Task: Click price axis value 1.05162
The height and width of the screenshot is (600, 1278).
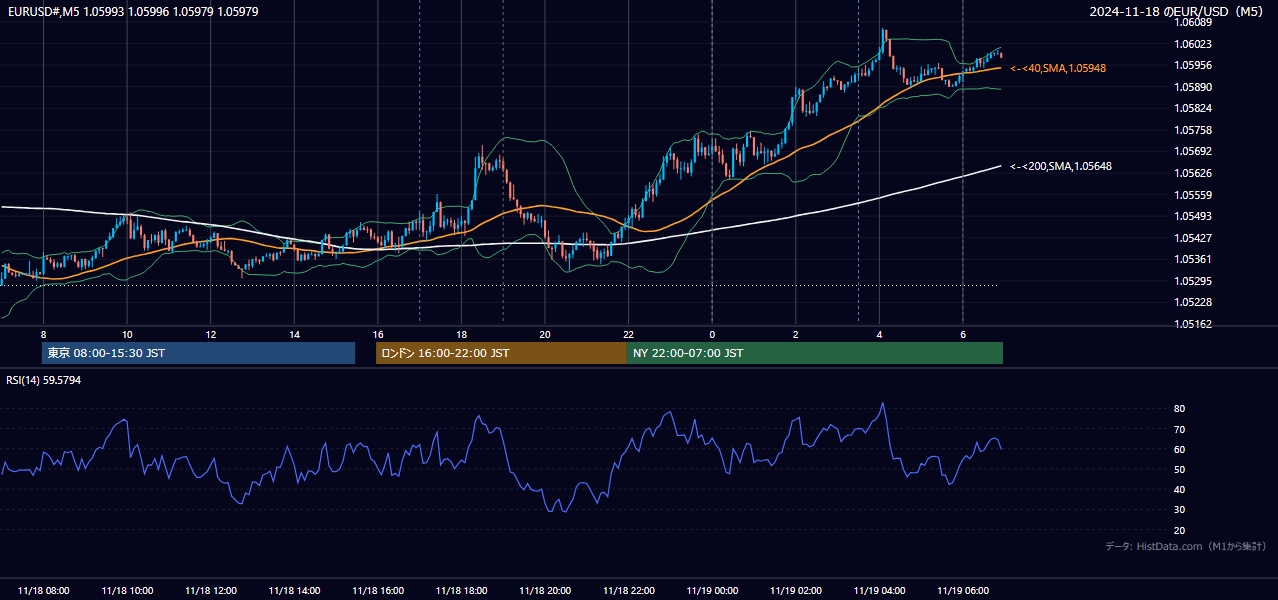Action: point(1192,324)
